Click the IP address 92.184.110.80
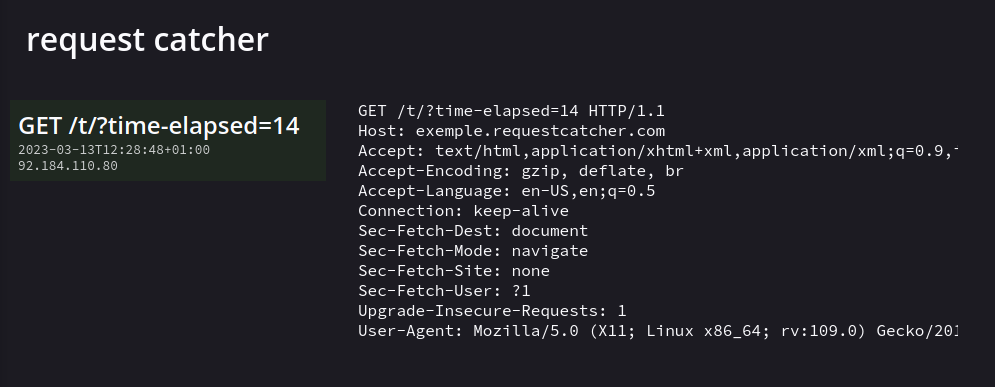Viewport: 995px width, 387px height. tap(68, 166)
